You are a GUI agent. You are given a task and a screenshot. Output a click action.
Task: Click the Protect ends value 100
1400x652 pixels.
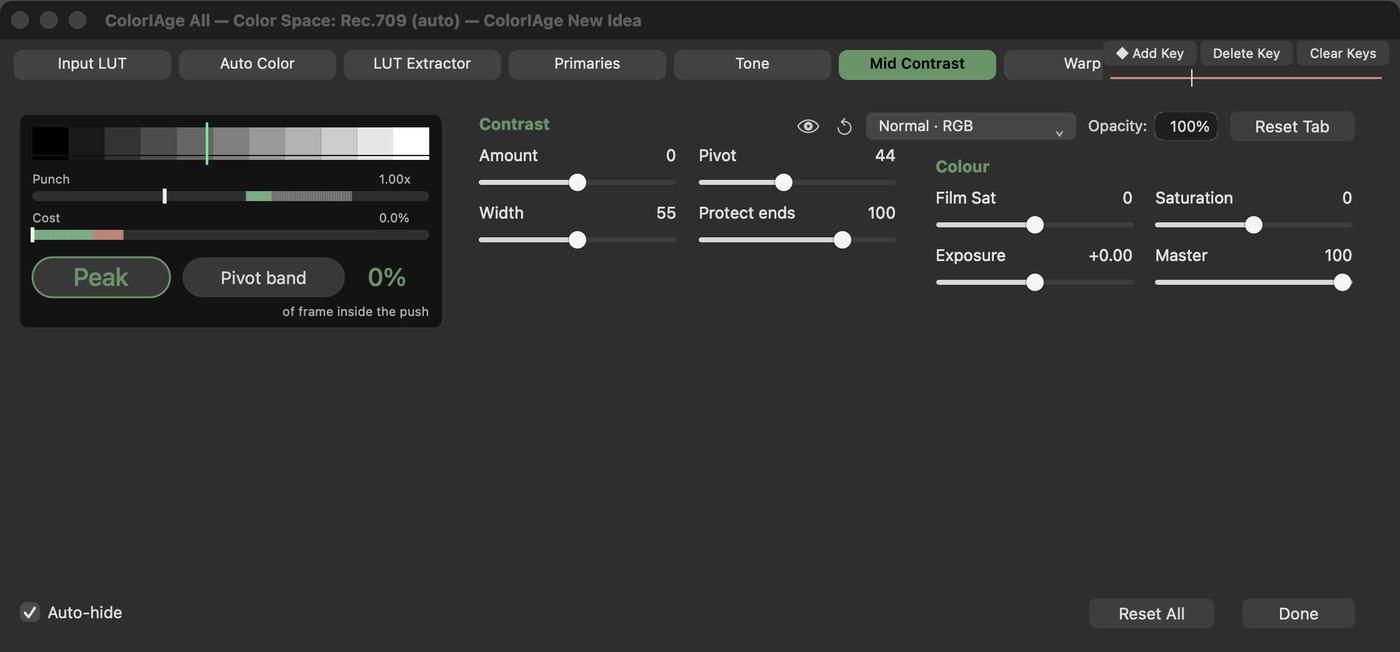coord(881,213)
